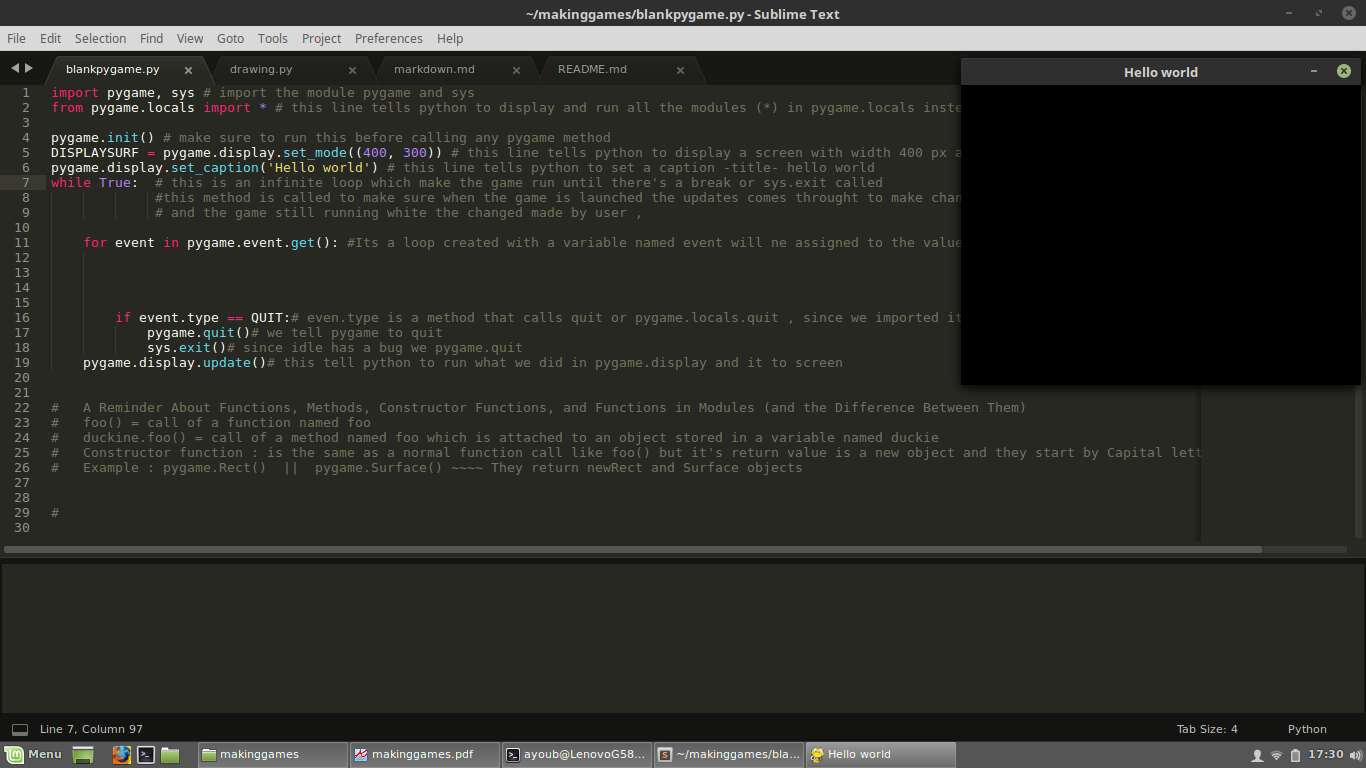Screen dimensions: 1366x768
Task: Change the Python syntax selector
Action: point(1307,729)
